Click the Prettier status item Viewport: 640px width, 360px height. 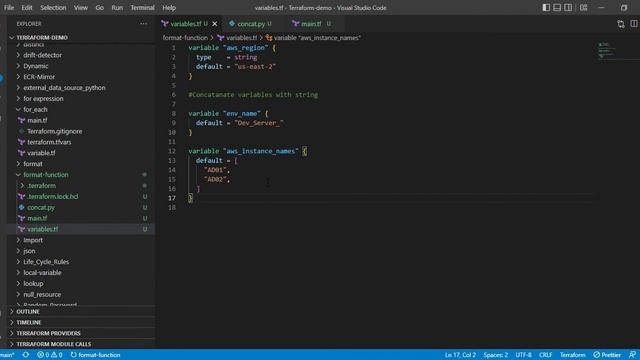607,355
